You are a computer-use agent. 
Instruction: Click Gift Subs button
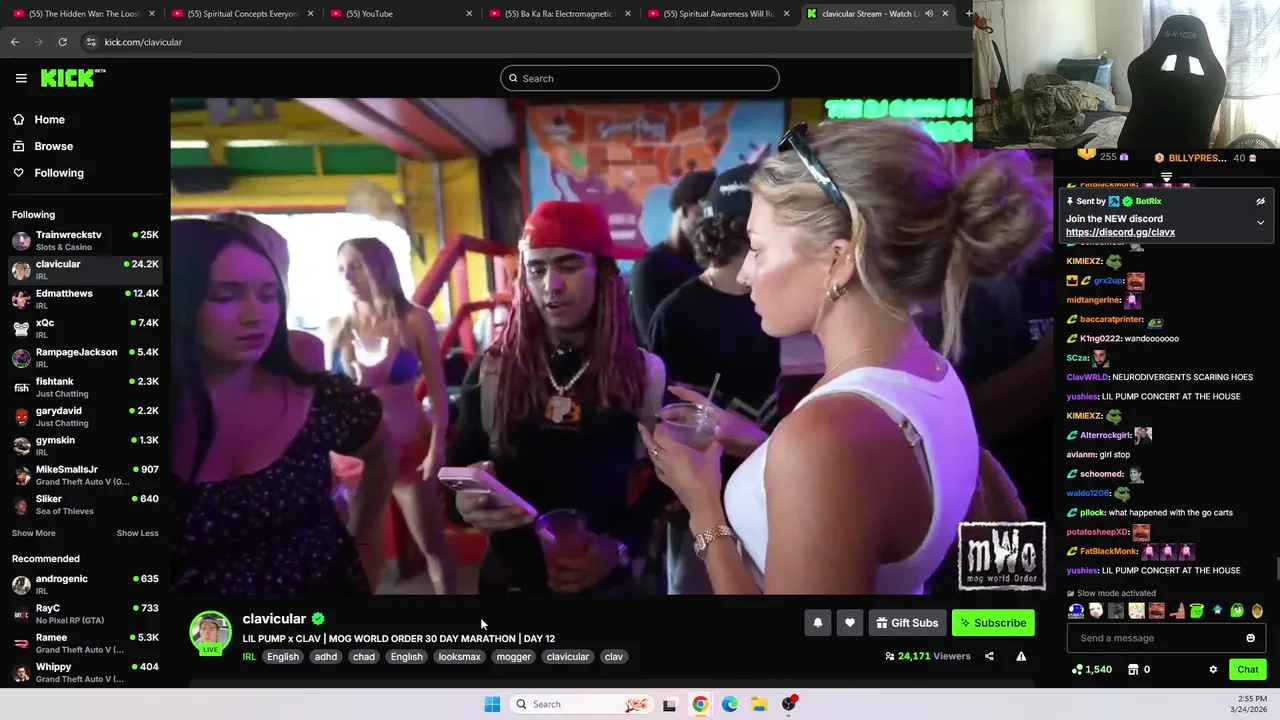[x=907, y=623]
